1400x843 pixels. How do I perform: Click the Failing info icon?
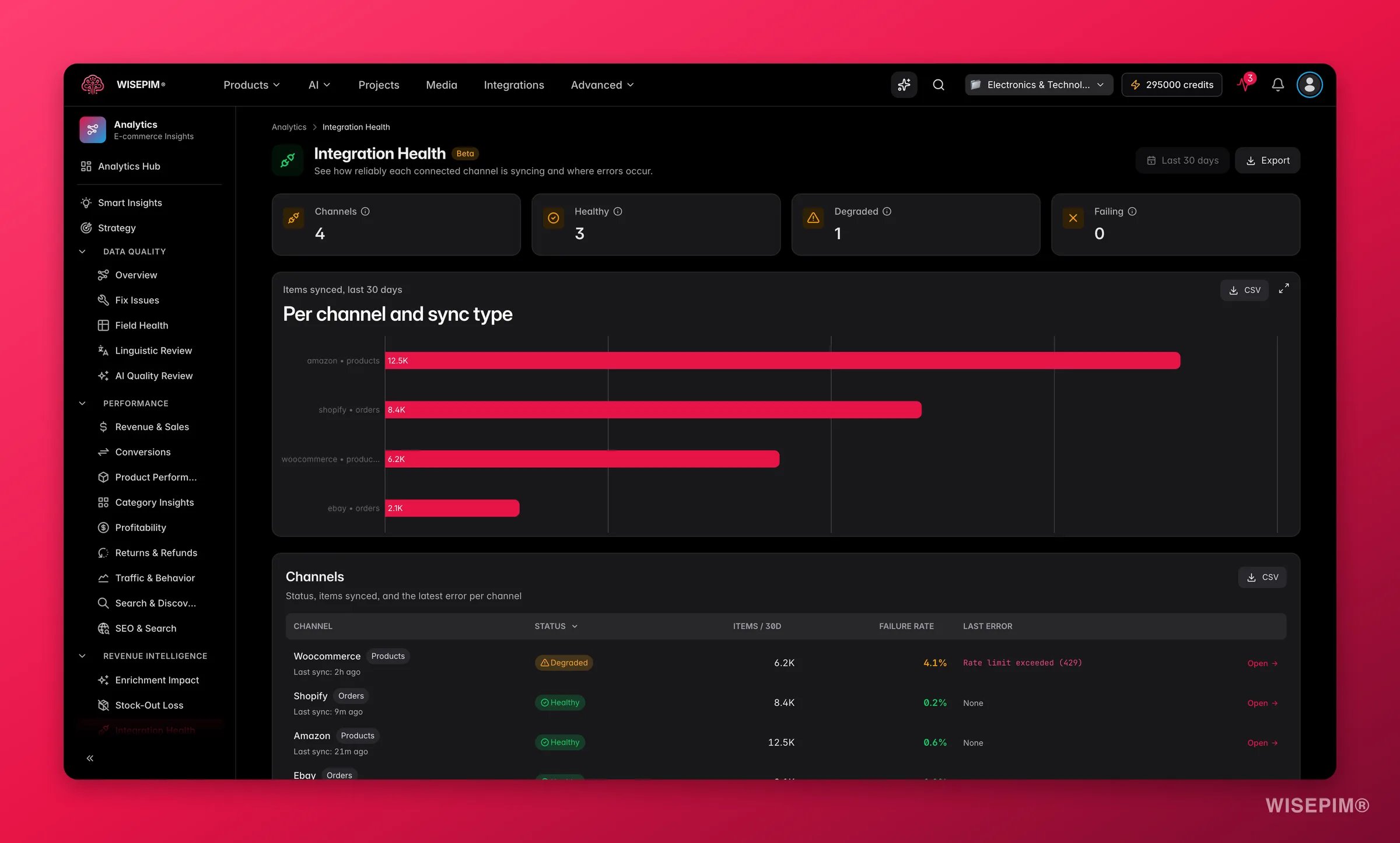click(x=1132, y=211)
